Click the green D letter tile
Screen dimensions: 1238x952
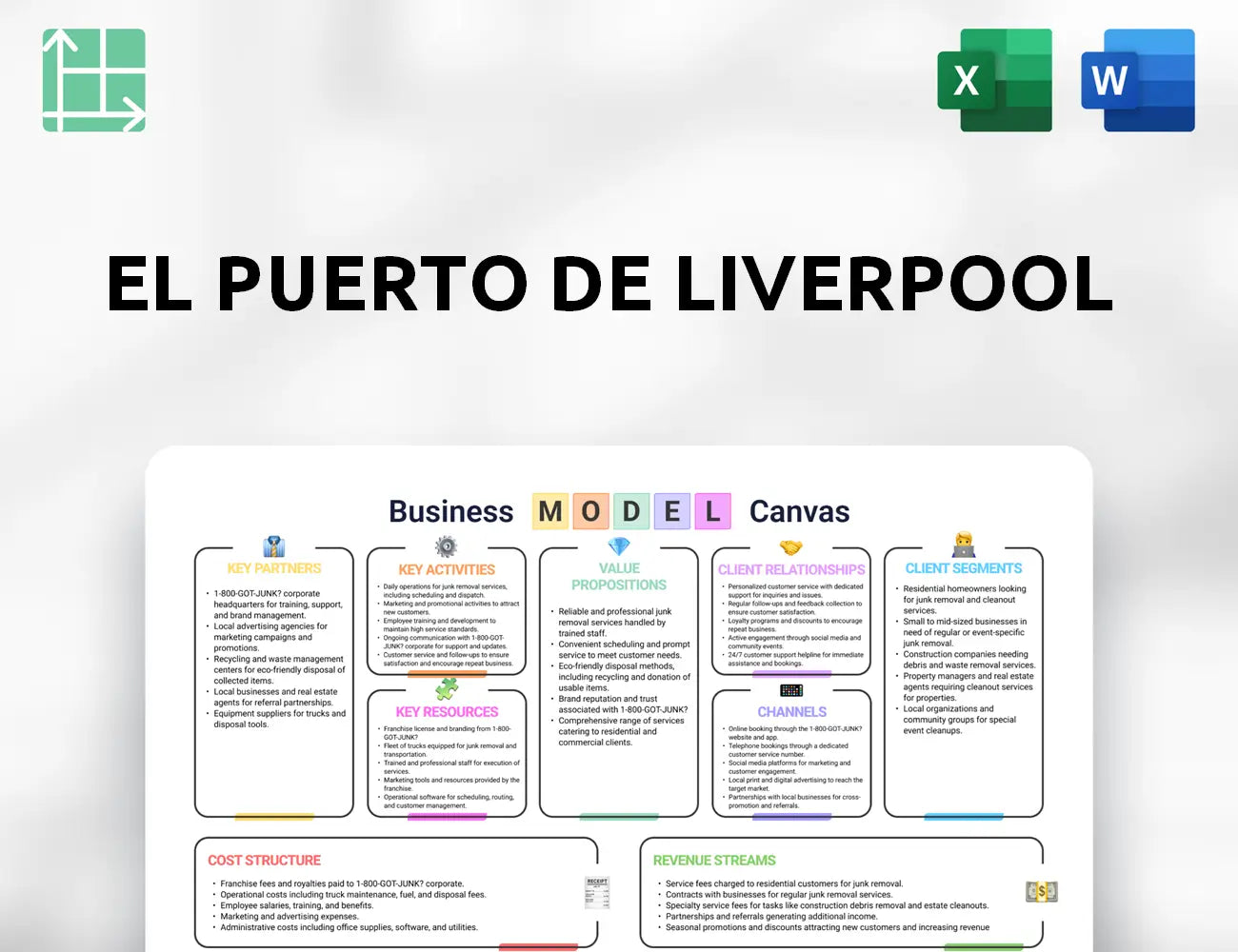coord(631,511)
